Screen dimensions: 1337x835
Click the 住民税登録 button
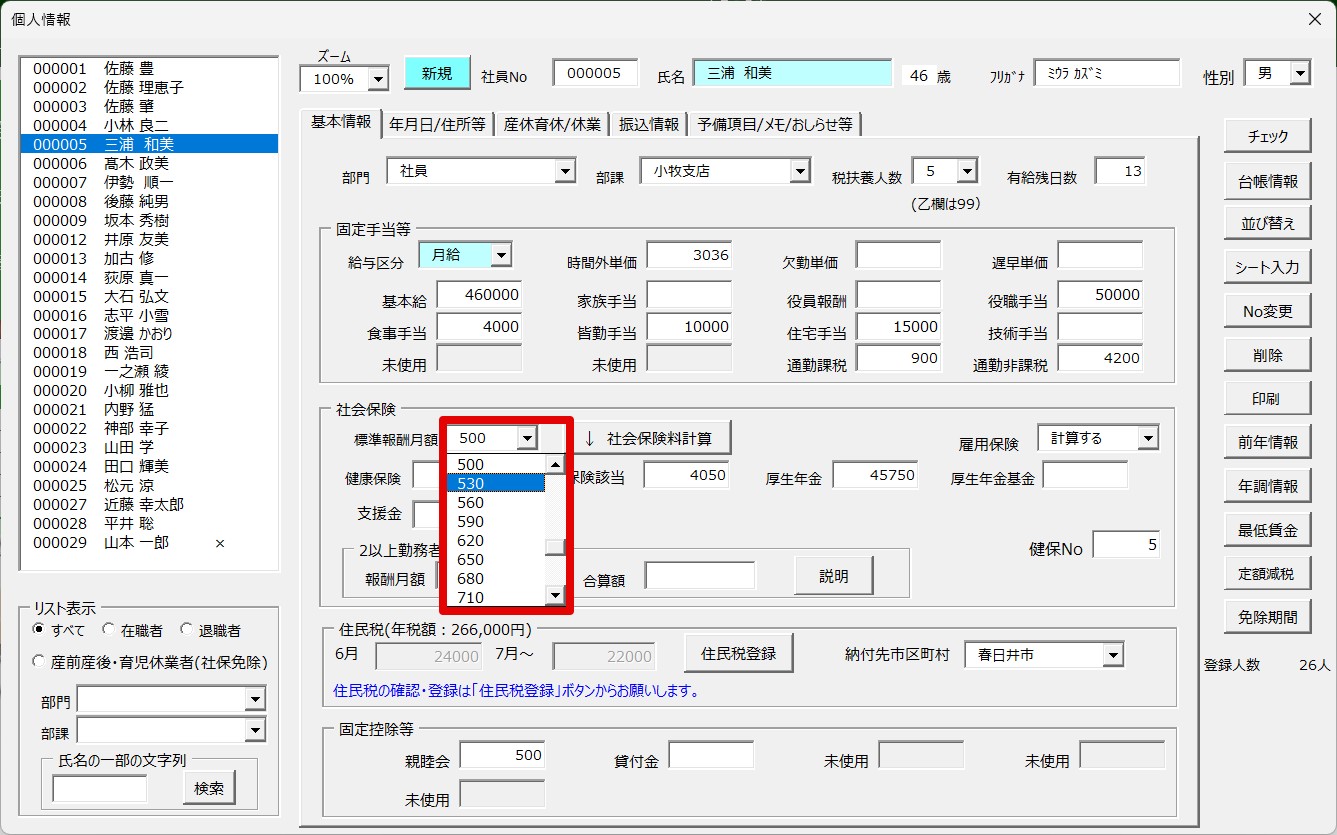coord(738,654)
